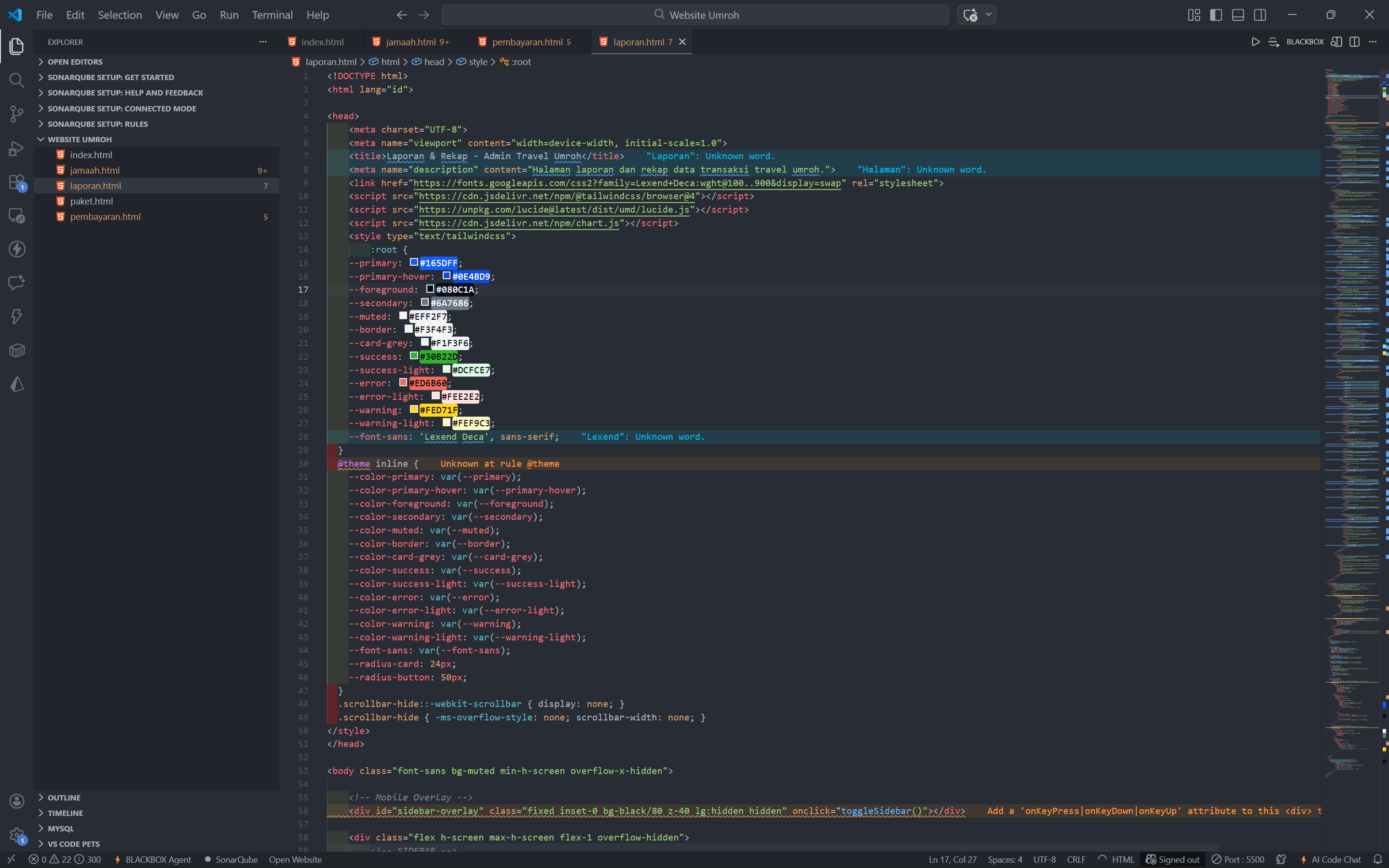The height and width of the screenshot is (868, 1389).
Task: Open the Accounts icon
Action: (x=17, y=801)
